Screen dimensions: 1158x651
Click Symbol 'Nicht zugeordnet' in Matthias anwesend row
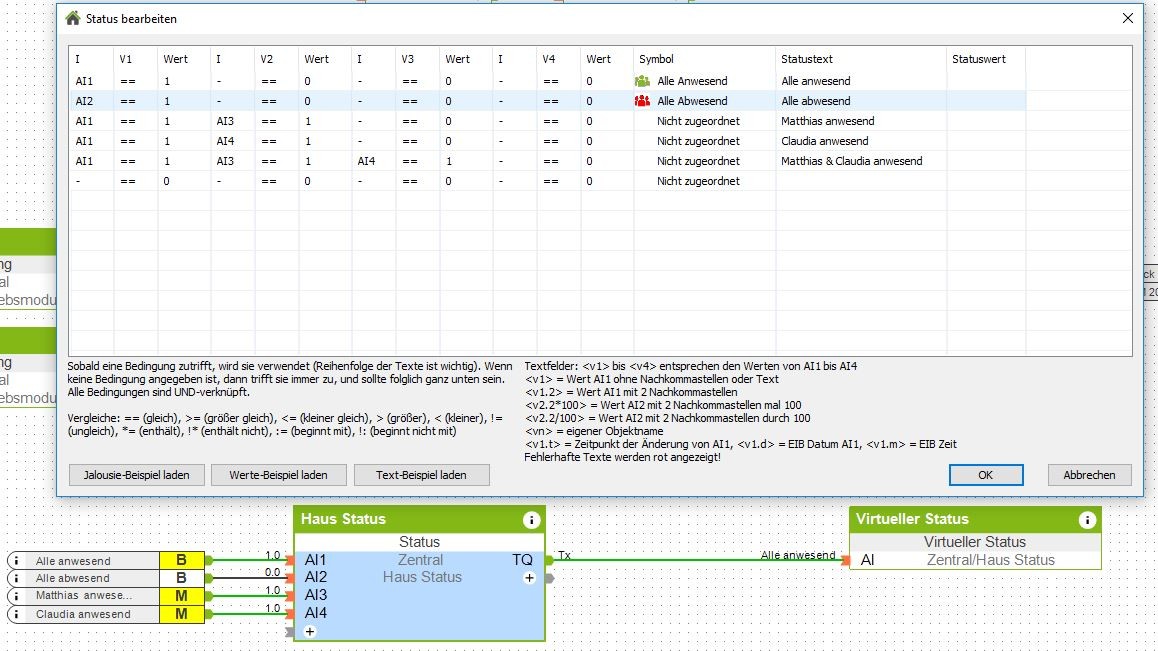coord(698,121)
